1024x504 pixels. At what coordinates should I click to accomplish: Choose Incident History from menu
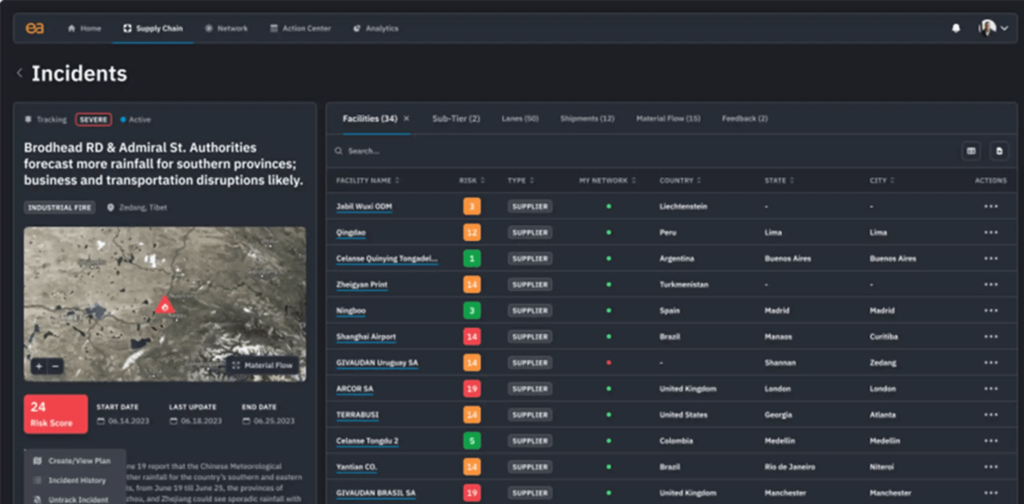(x=70, y=480)
